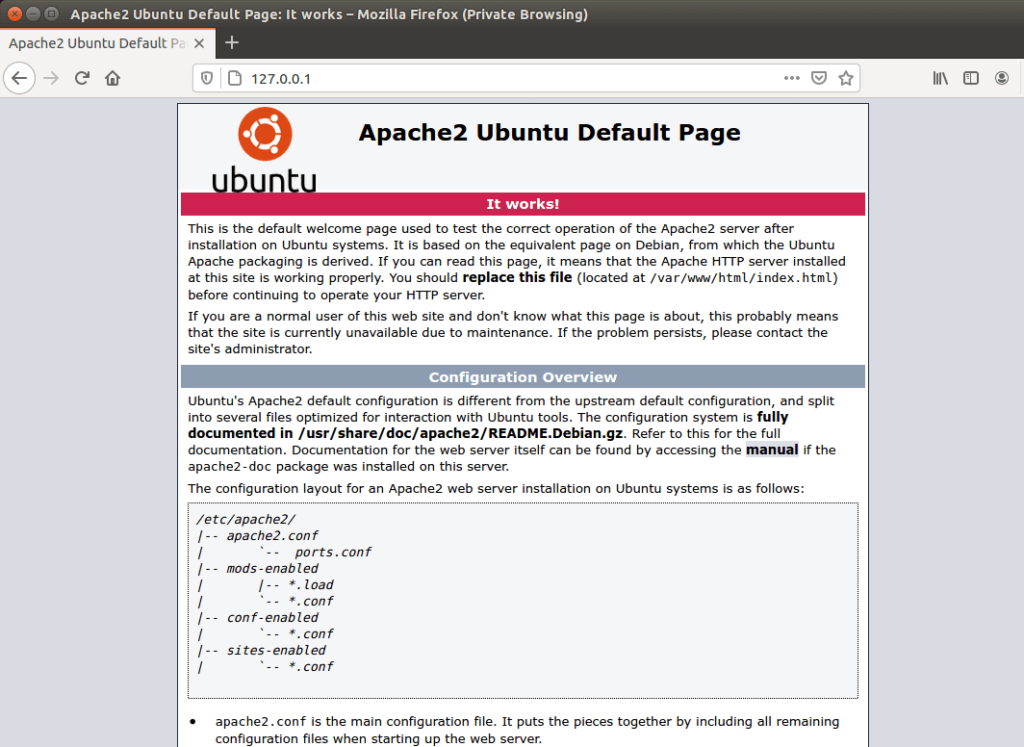
Task: Open the Firefox Account menu
Action: pos(1001,78)
